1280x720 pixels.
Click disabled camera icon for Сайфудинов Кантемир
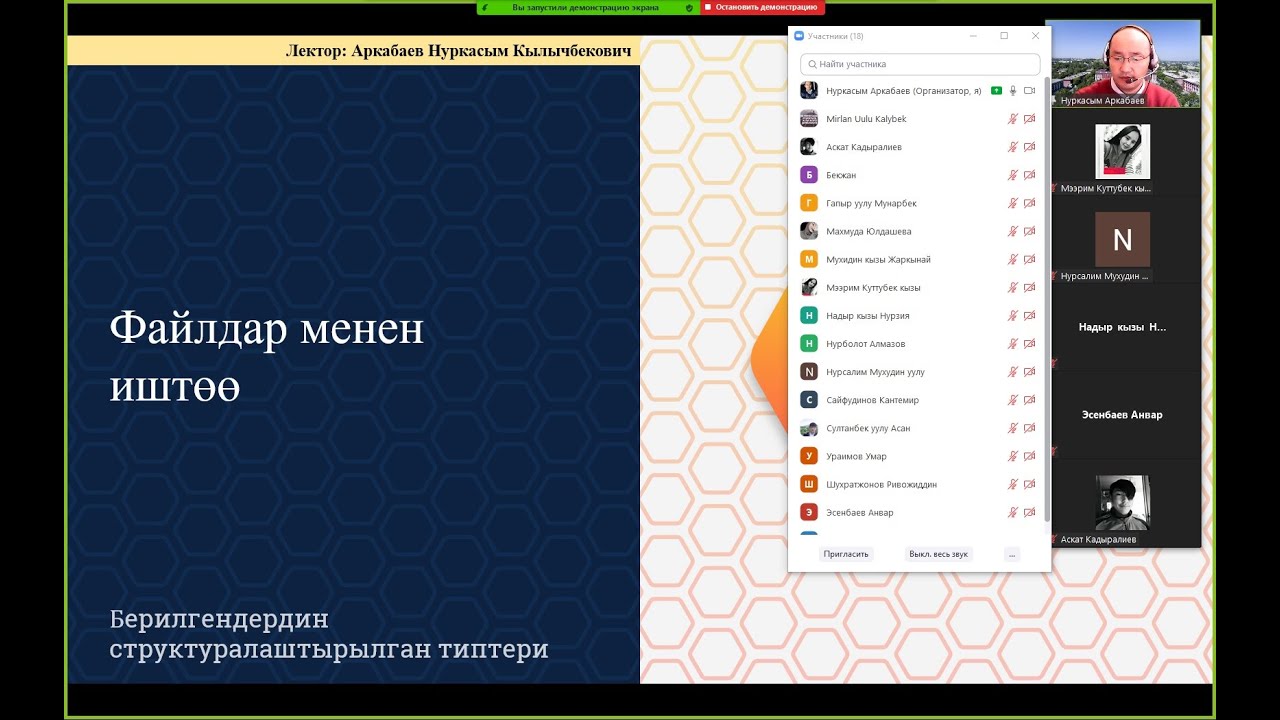1029,399
